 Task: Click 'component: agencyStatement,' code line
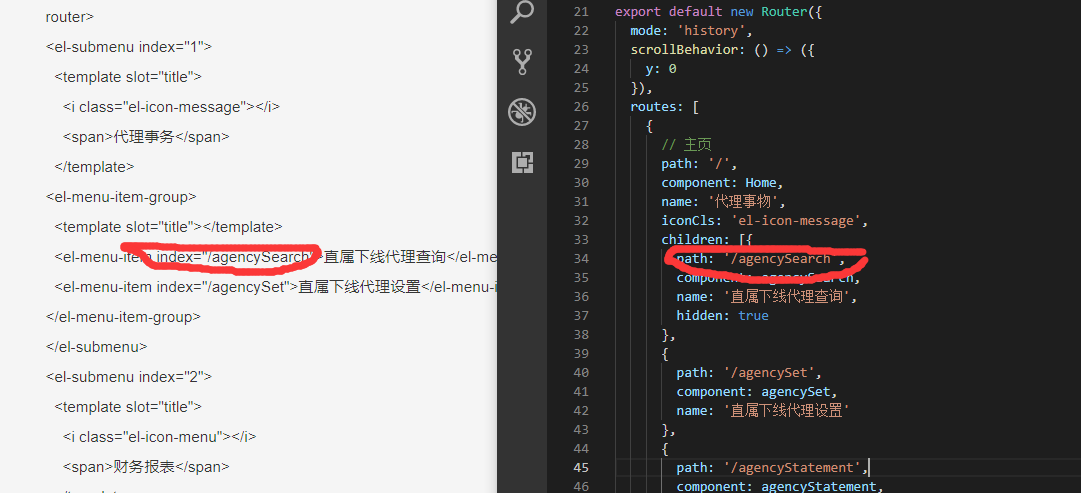click(x=780, y=487)
